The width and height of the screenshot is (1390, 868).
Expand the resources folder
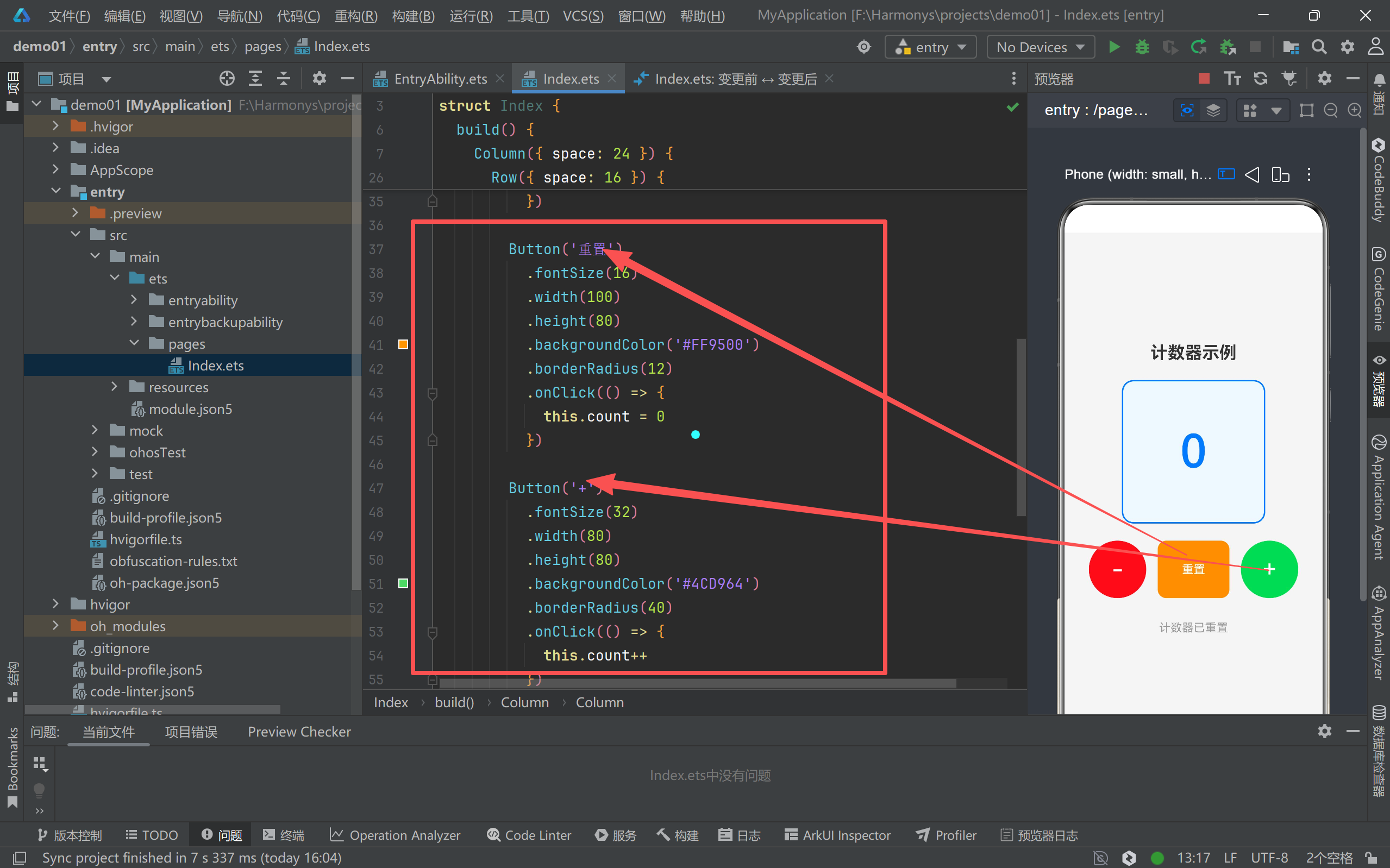(x=114, y=387)
